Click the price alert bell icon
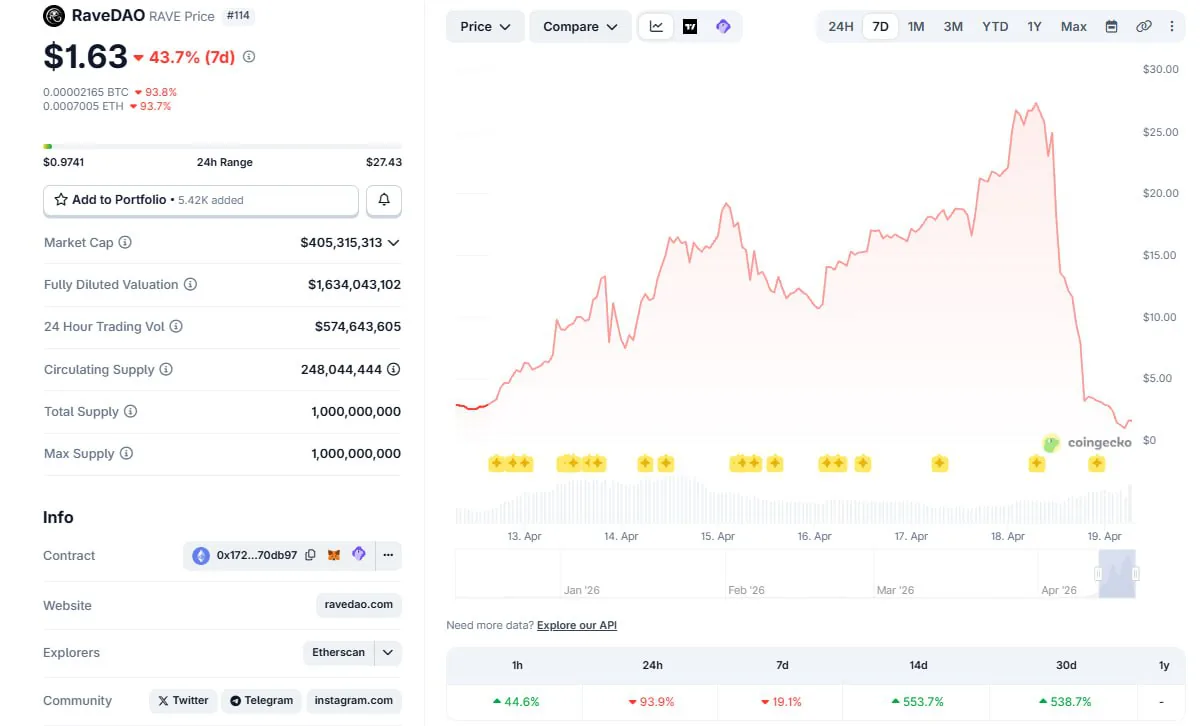1201x726 pixels. click(384, 200)
